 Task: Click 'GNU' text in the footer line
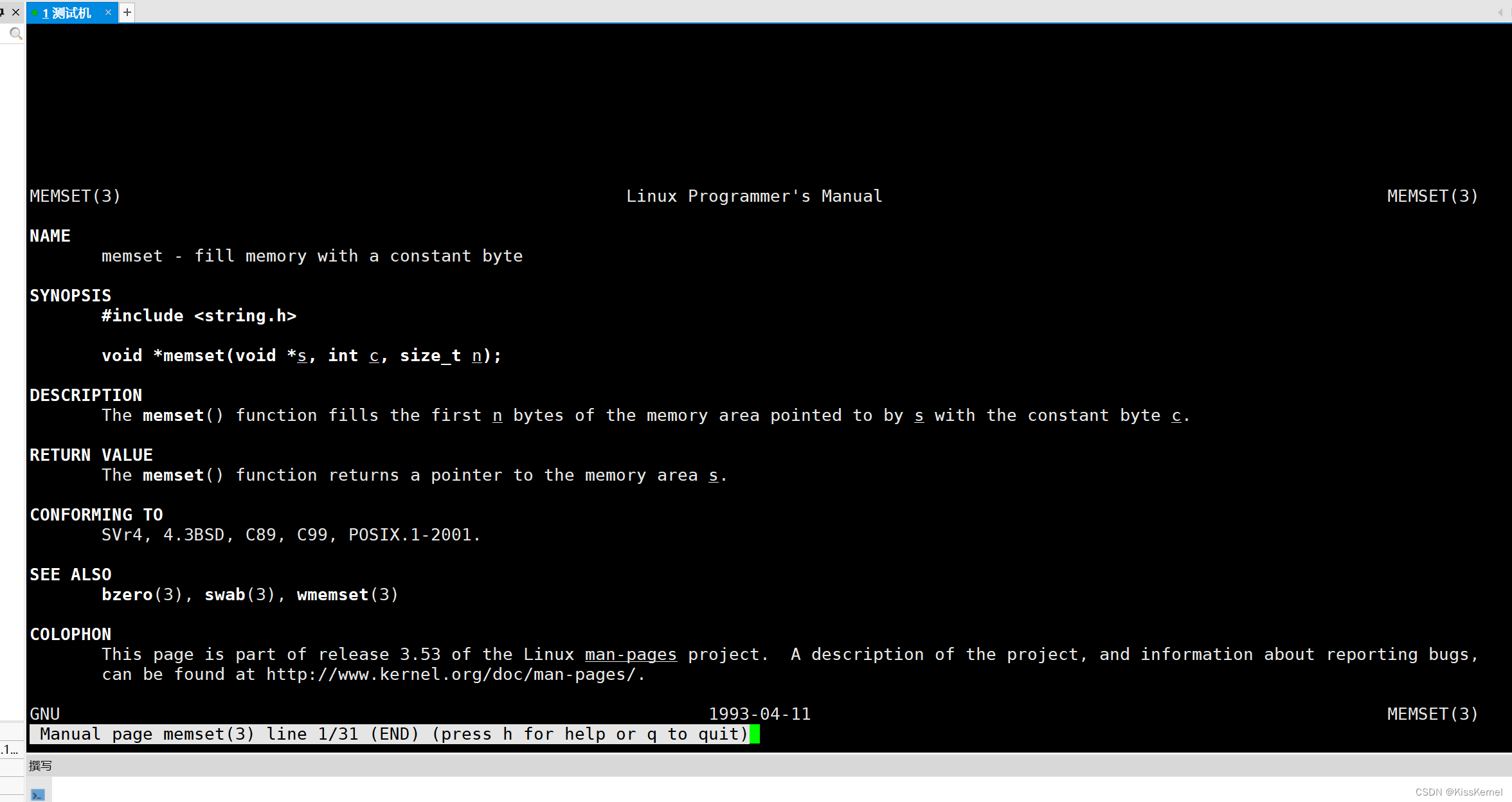click(45, 714)
